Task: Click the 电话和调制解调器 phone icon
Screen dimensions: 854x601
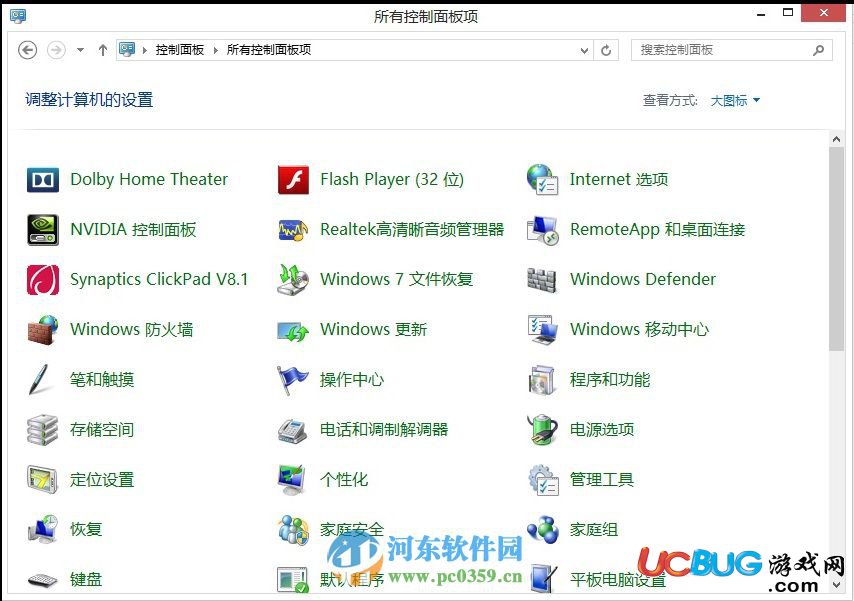Action: click(293, 431)
